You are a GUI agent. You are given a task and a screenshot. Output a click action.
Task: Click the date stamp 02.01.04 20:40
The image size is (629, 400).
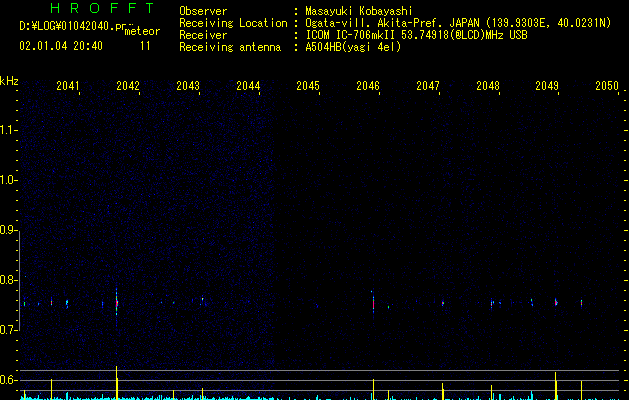[x=61, y=46]
